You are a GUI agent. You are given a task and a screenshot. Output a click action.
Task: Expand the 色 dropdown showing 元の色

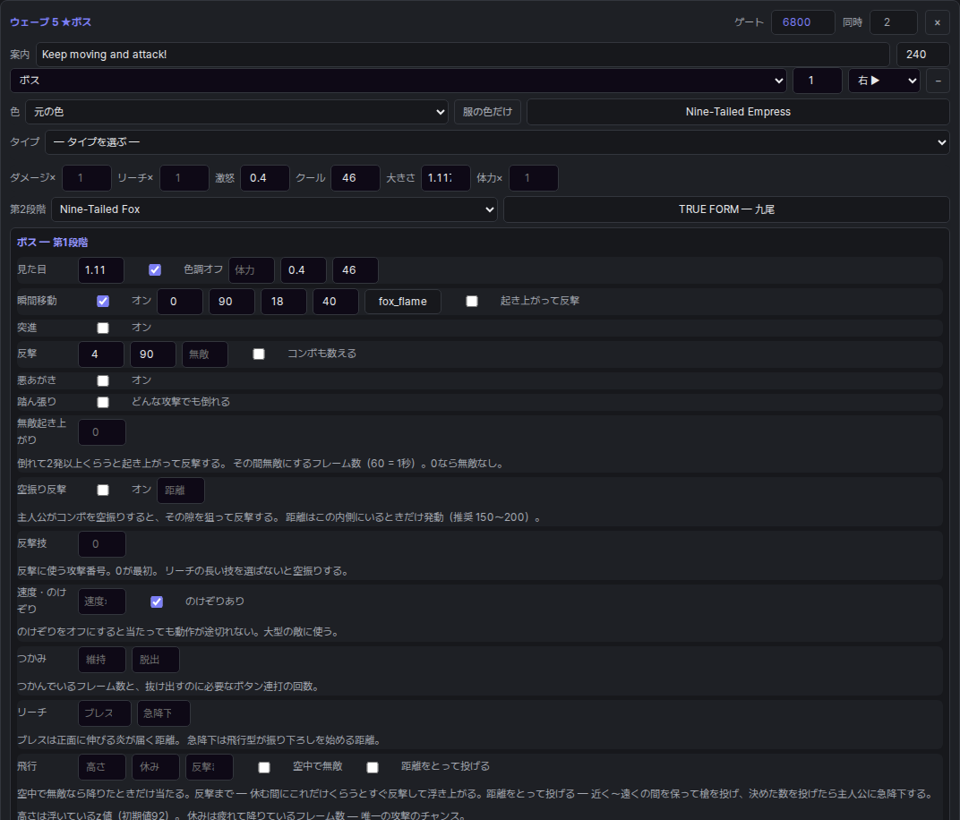[x=237, y=112]
